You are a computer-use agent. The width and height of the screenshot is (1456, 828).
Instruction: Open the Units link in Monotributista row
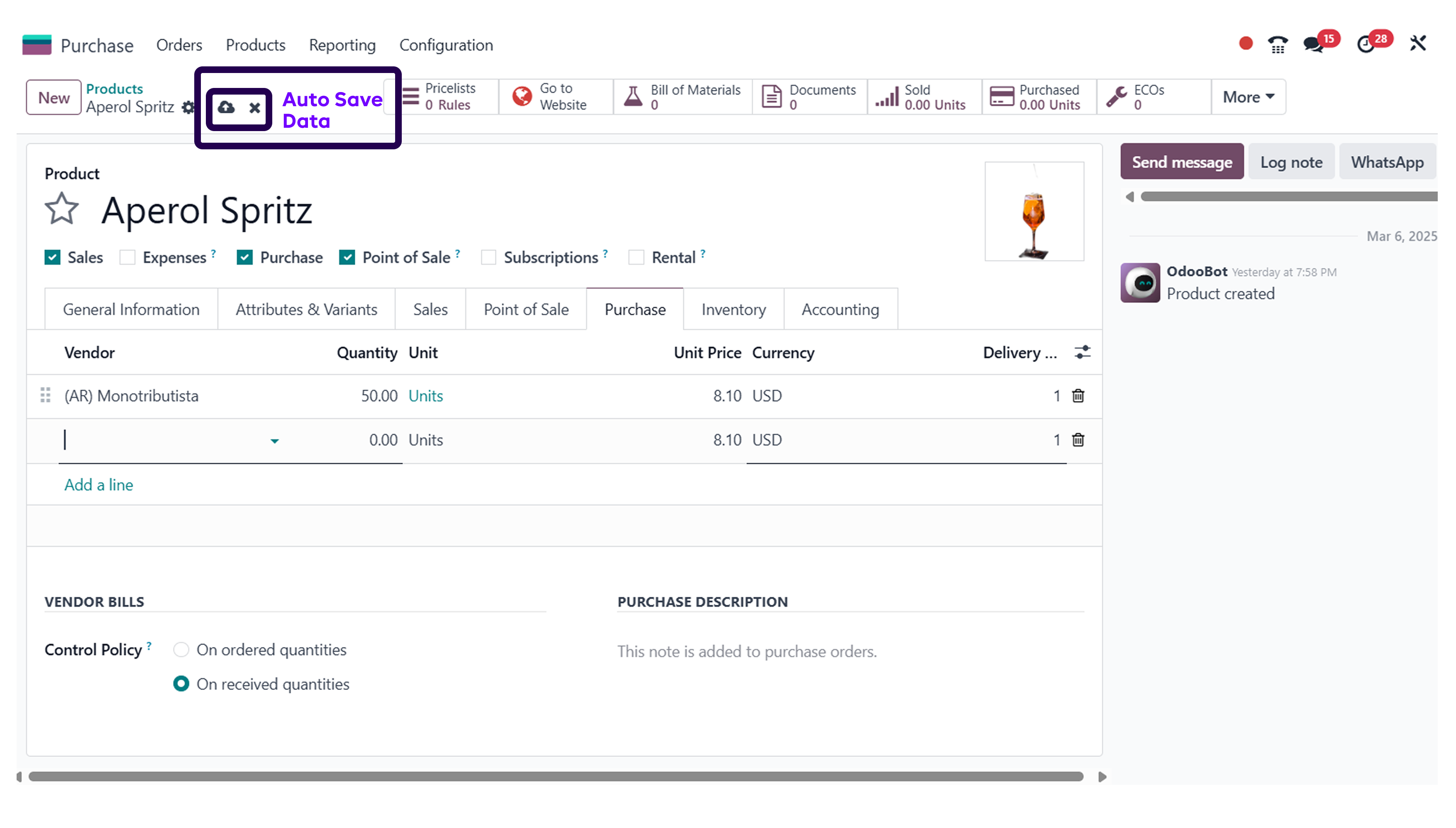[x=425, y=396]
